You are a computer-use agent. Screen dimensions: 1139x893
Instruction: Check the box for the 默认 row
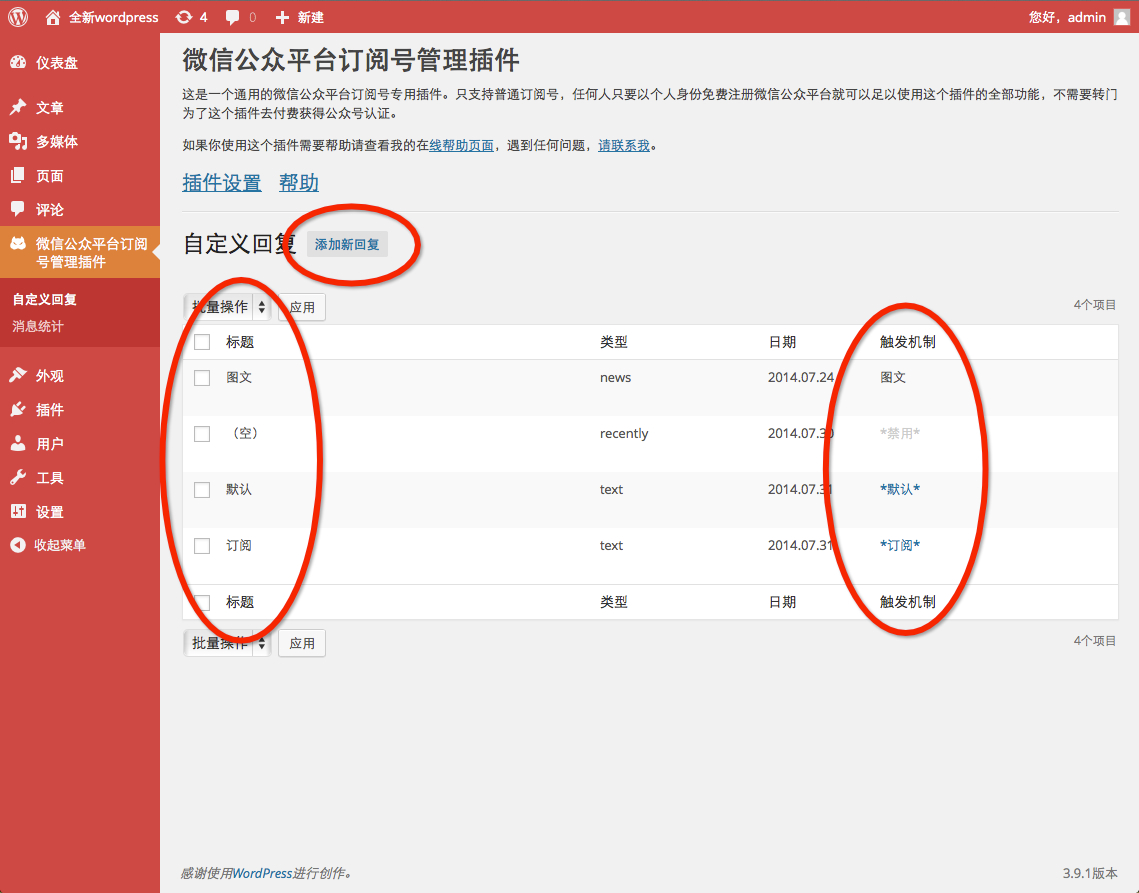pyautogui.click(x=202, y=490)
